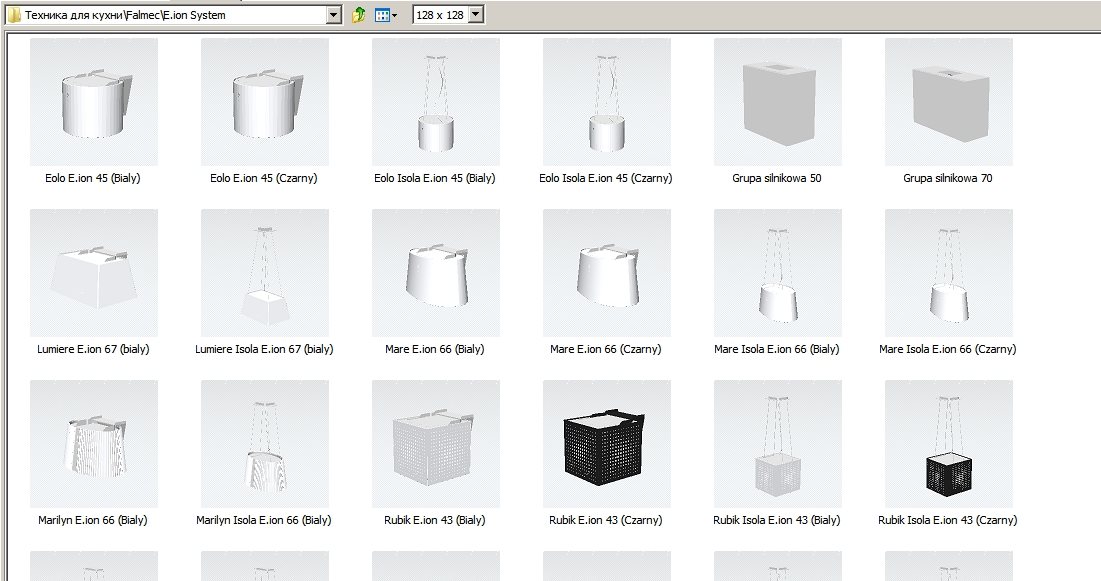Click the label text 'Lumiere Isola E.ion 67 (bialy)'
This screenshot has height=581, width=1101.
(x=264, y=349)
